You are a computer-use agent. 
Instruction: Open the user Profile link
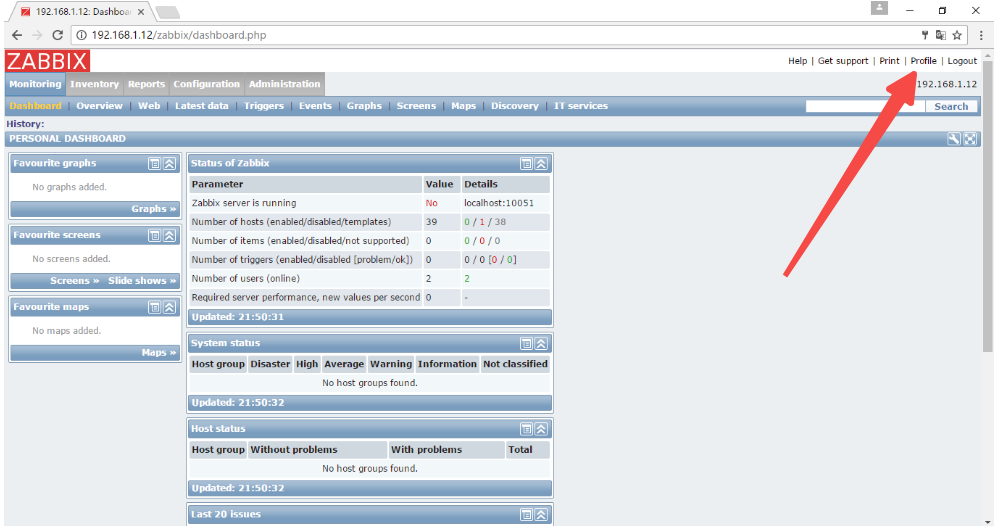point(924,61)
